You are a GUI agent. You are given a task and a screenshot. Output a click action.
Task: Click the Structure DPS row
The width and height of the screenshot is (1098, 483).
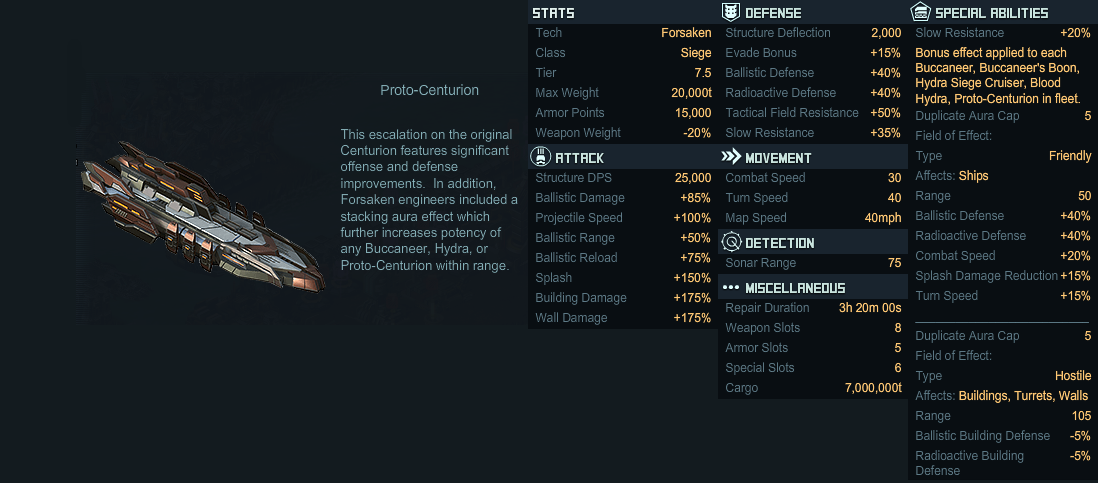(623, 178)
